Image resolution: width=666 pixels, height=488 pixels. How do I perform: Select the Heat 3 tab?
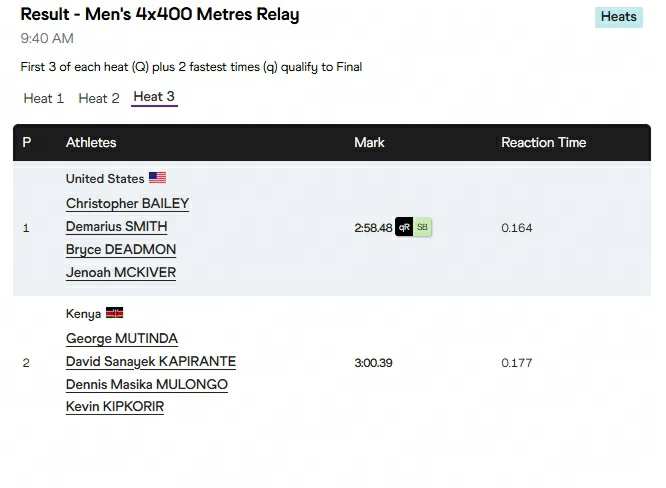click(154, 97)
